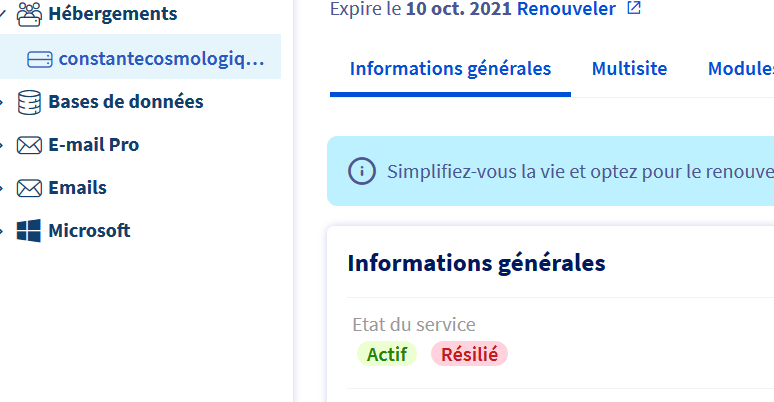The width and height of the screenshot is (774, 402).
Task: Switch to the Informations générales tab
Action: pyautogui.click(x=450, y=69)
